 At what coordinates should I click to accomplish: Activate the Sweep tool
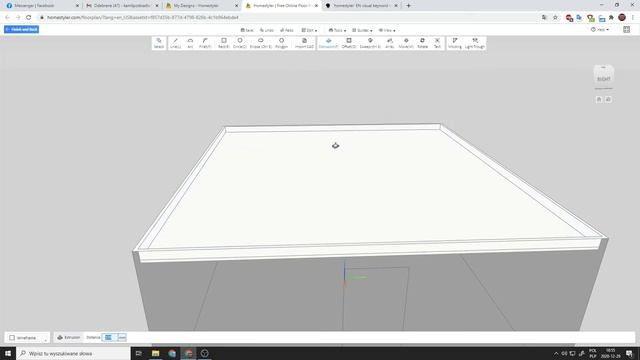[x=370, y=43]
